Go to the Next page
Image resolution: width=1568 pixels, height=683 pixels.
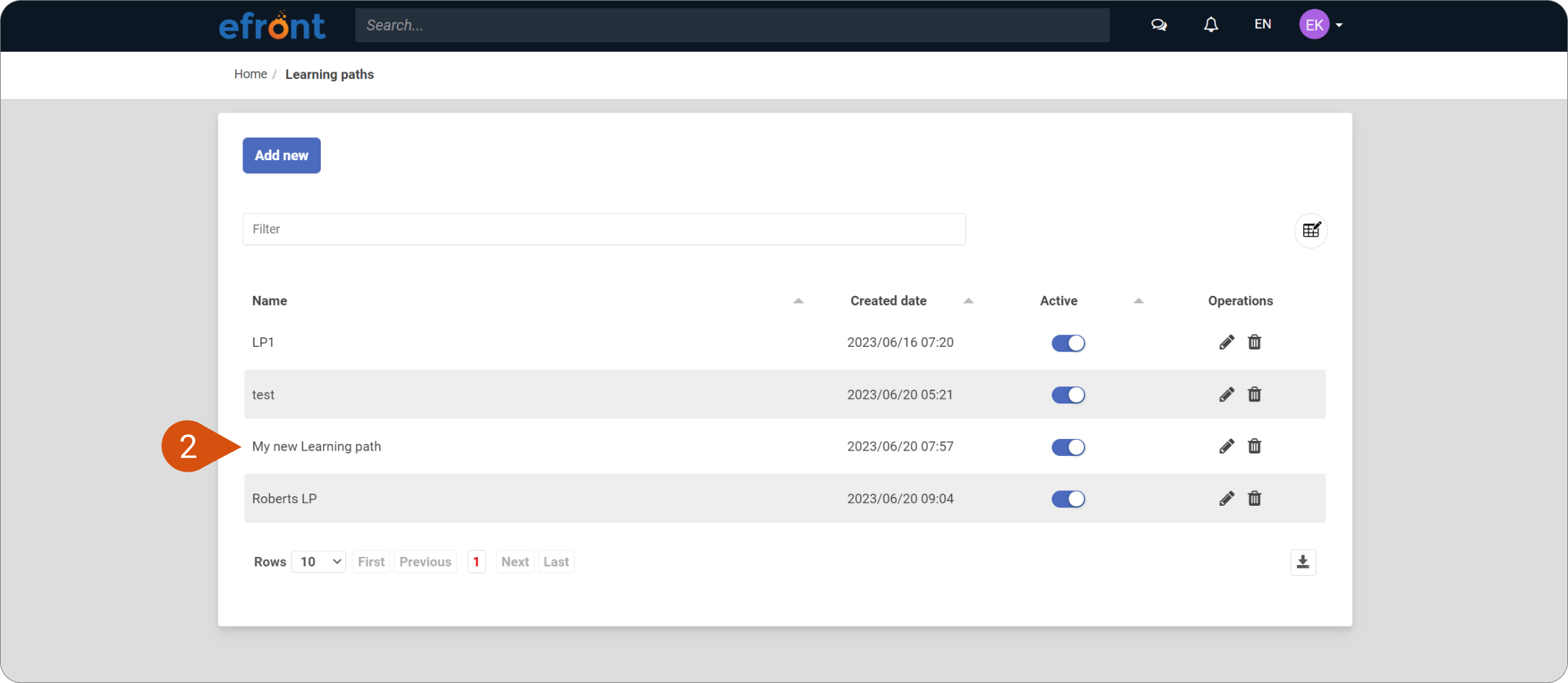click(x=514, y=562)
